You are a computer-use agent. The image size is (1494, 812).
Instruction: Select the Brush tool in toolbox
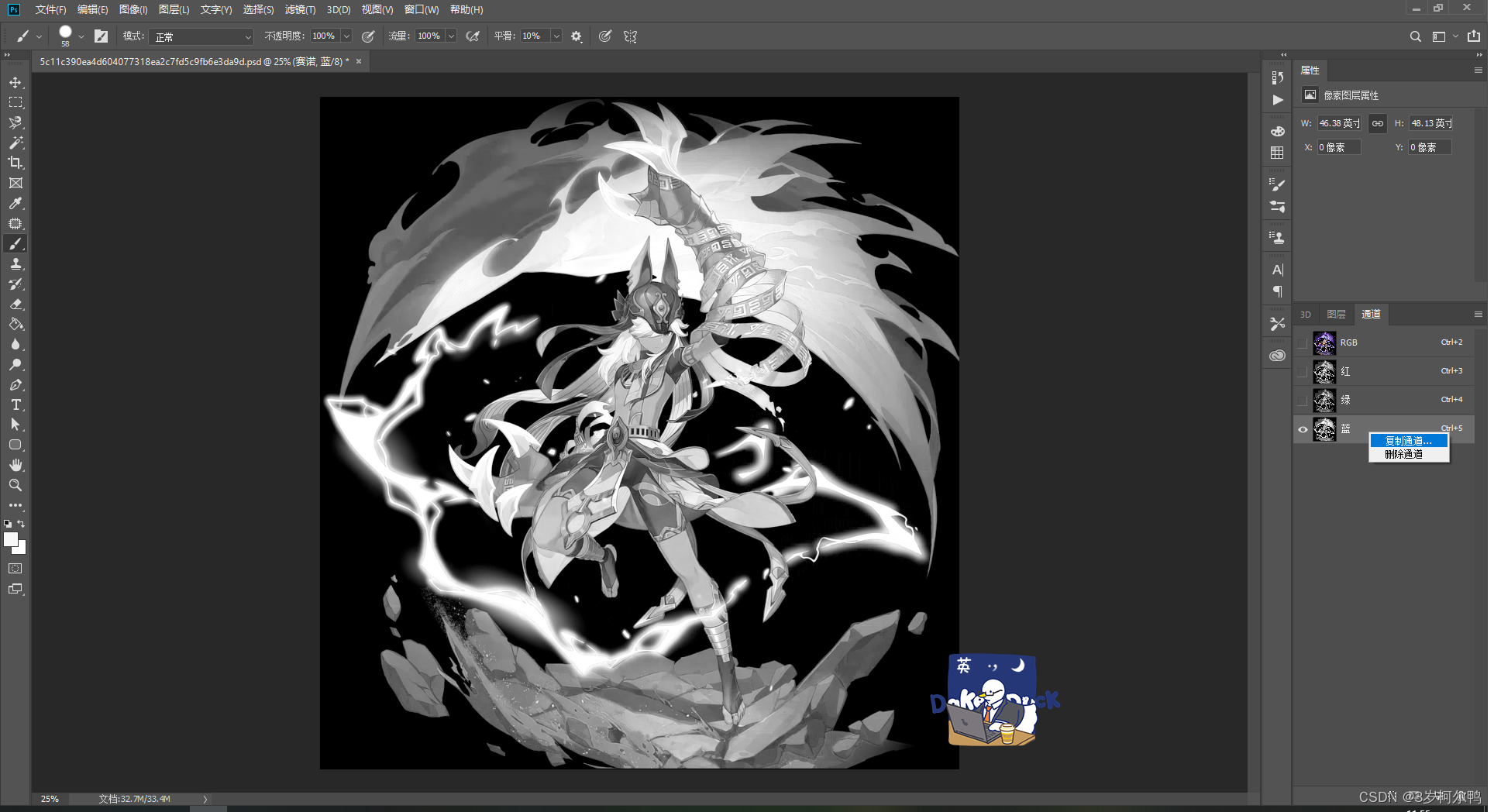point(15,243)
